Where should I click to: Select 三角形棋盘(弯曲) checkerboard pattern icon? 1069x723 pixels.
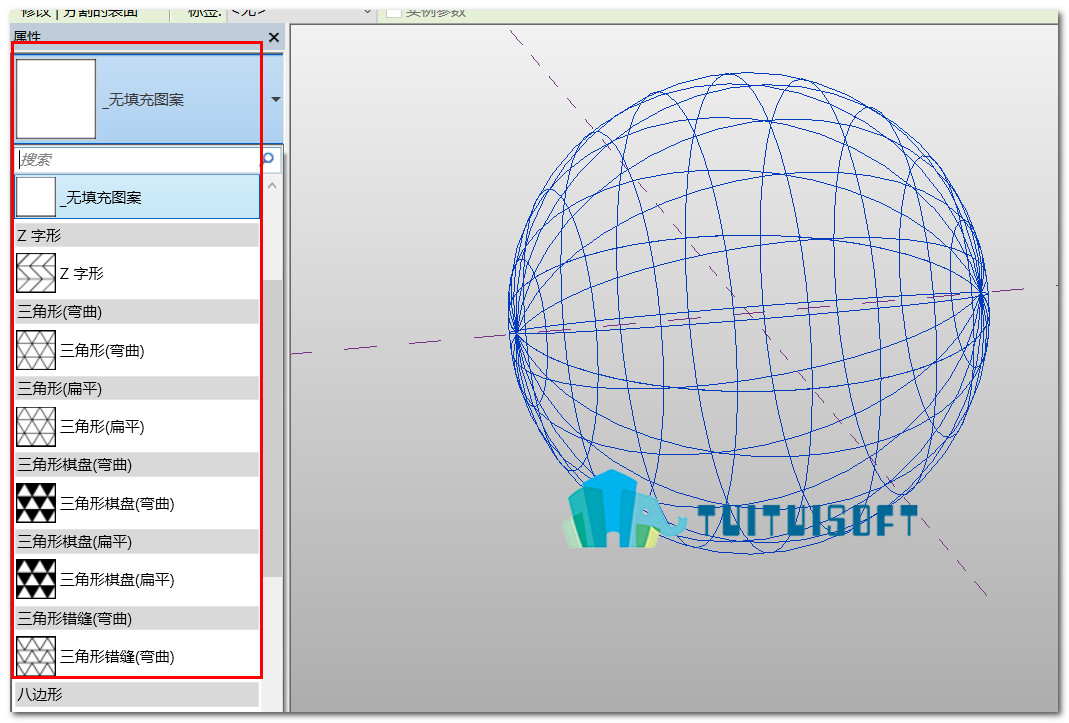pos(35,503)
